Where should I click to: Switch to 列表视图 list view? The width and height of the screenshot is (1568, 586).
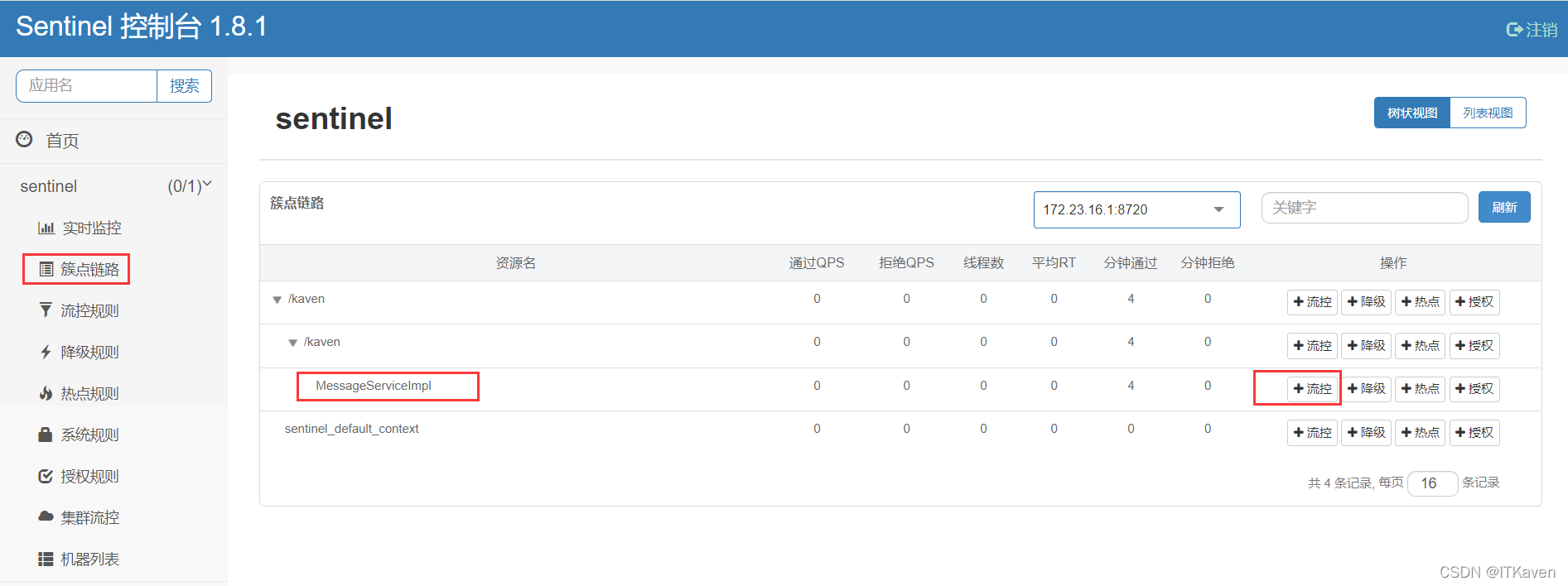[1488, 113]
